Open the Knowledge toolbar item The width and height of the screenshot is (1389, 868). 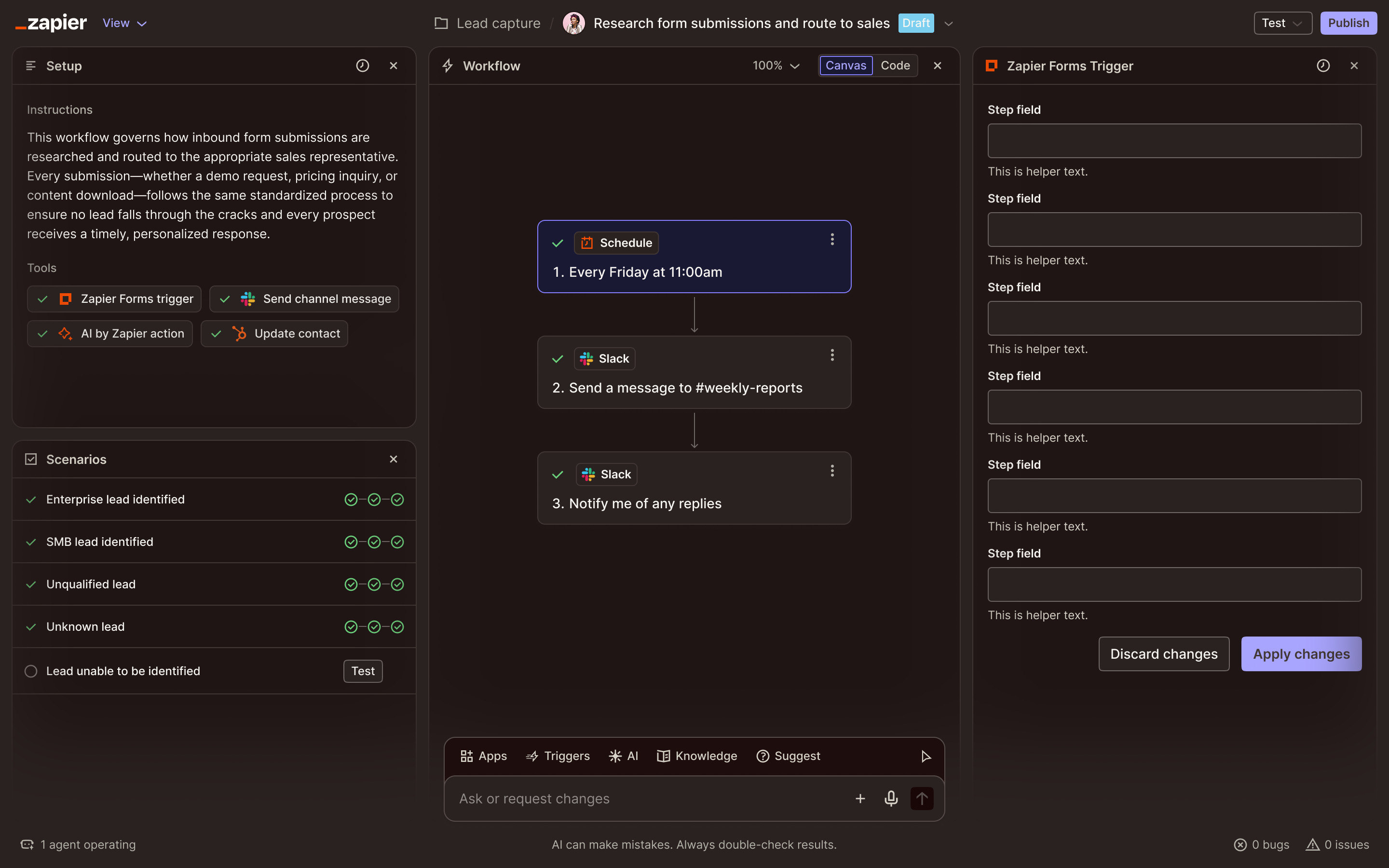(x=697, y=756)
